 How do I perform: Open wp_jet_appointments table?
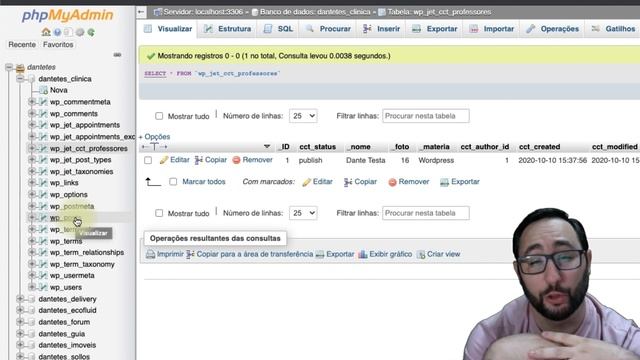[85, 125]
